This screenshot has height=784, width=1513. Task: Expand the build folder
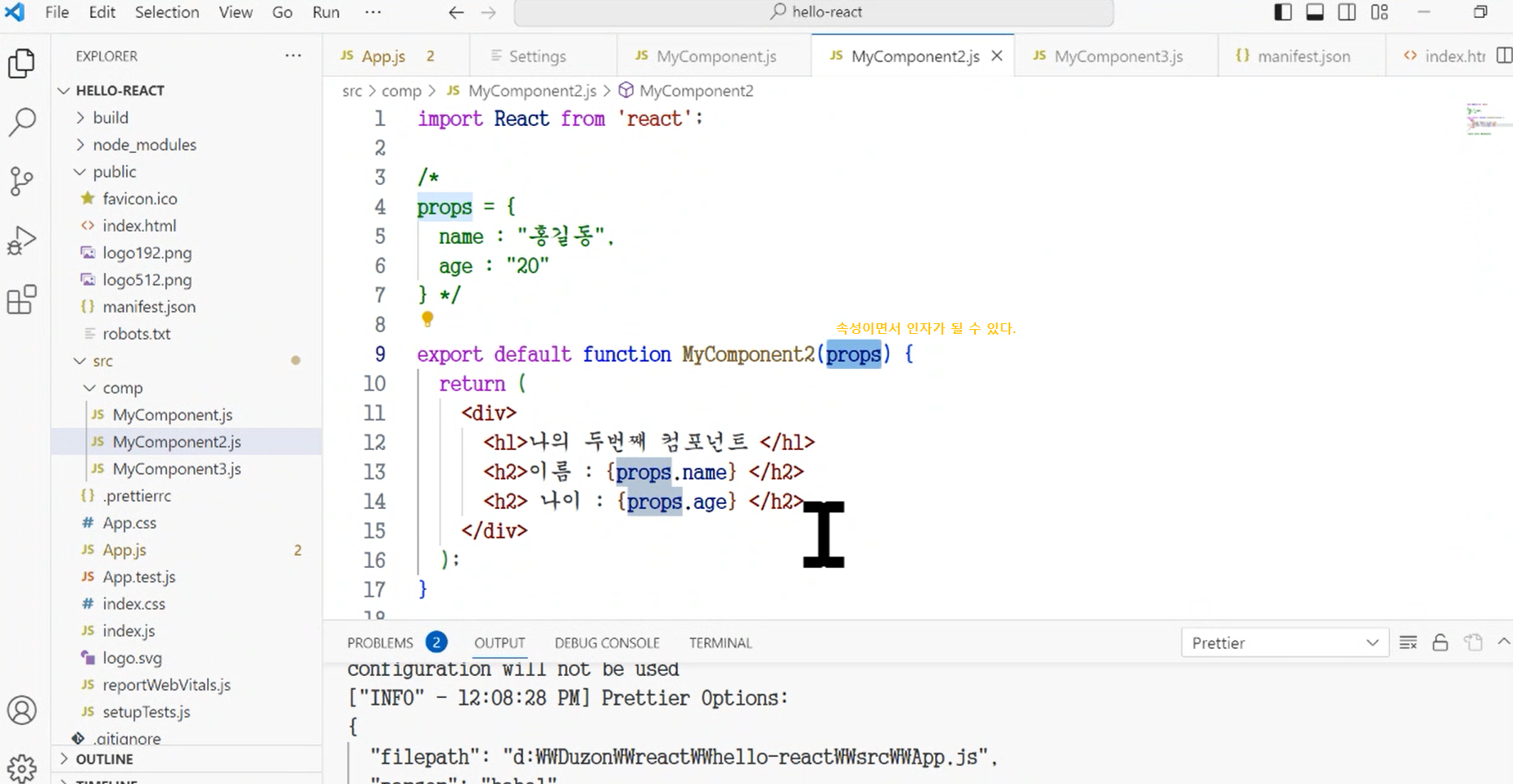tap(80, 118)
